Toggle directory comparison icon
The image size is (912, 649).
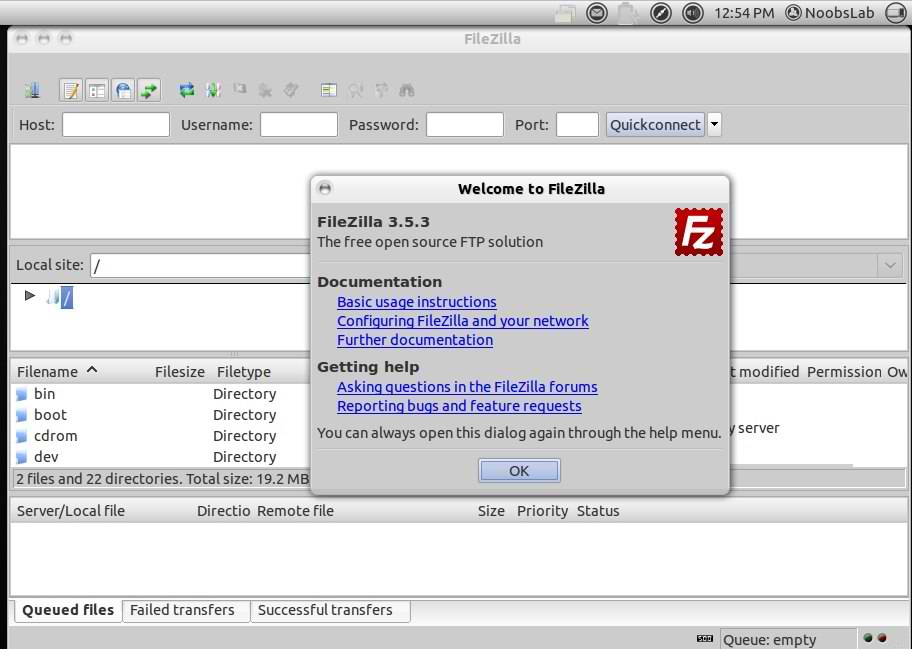point(355,90)
